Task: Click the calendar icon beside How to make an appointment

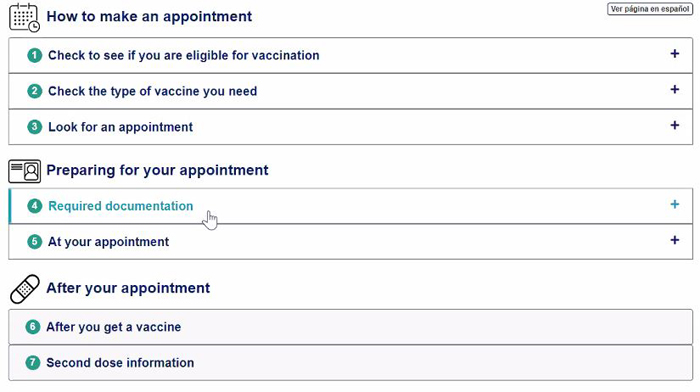Action: (x=25, y=17)
